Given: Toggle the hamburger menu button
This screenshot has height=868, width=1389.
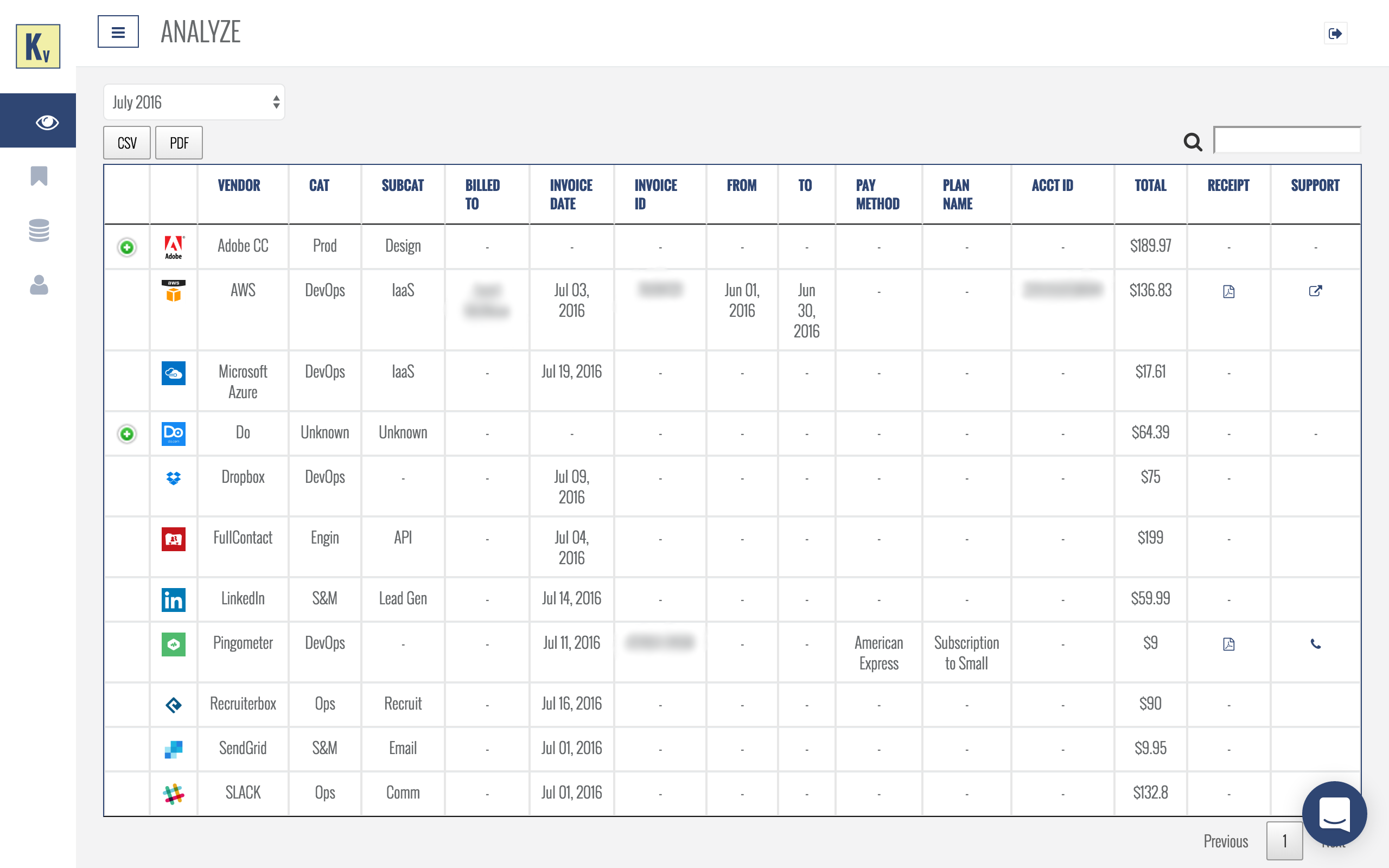Looking at the screenshot, I should point(118,32).
